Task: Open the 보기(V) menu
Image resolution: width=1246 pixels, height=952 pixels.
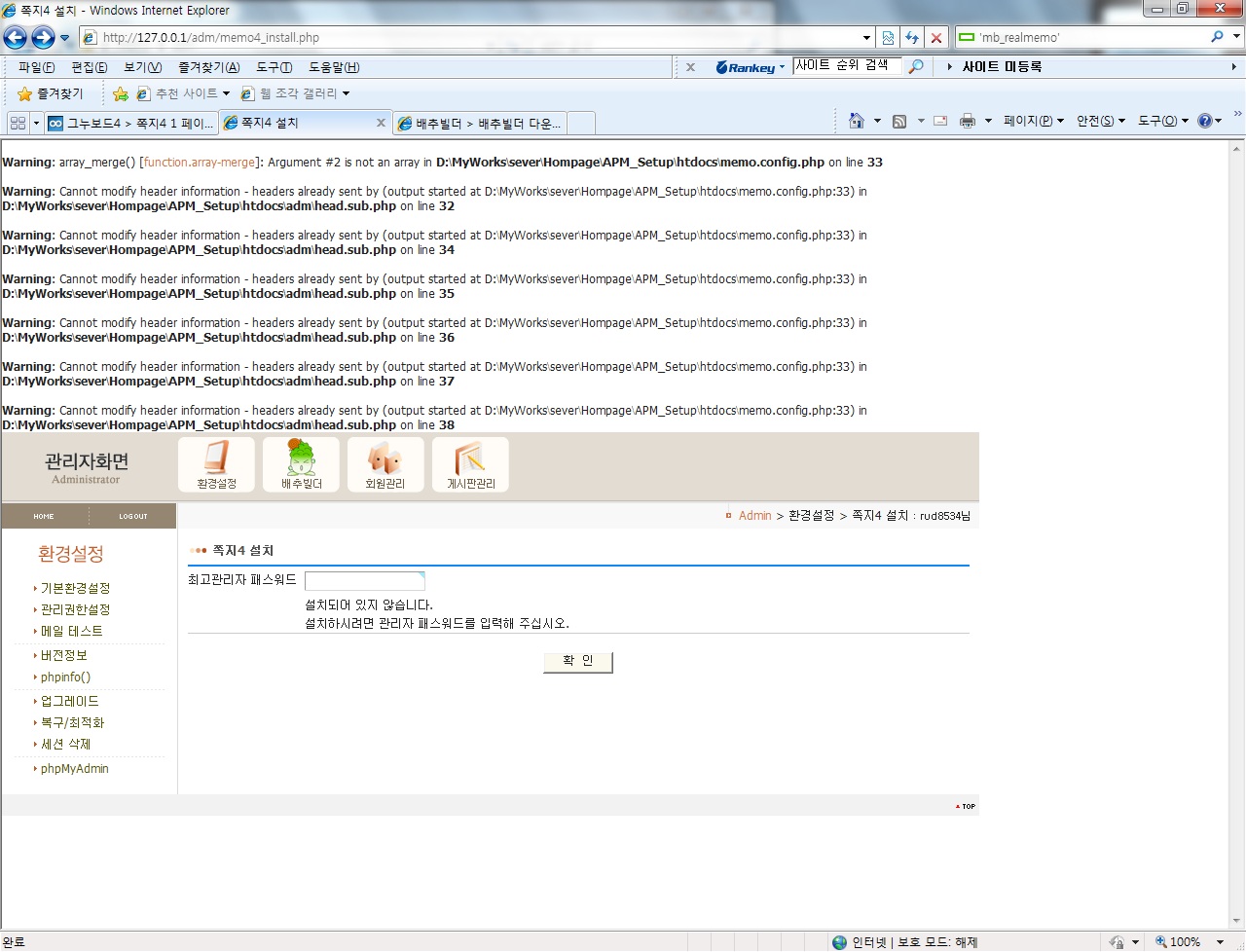Action: [143, 67]
